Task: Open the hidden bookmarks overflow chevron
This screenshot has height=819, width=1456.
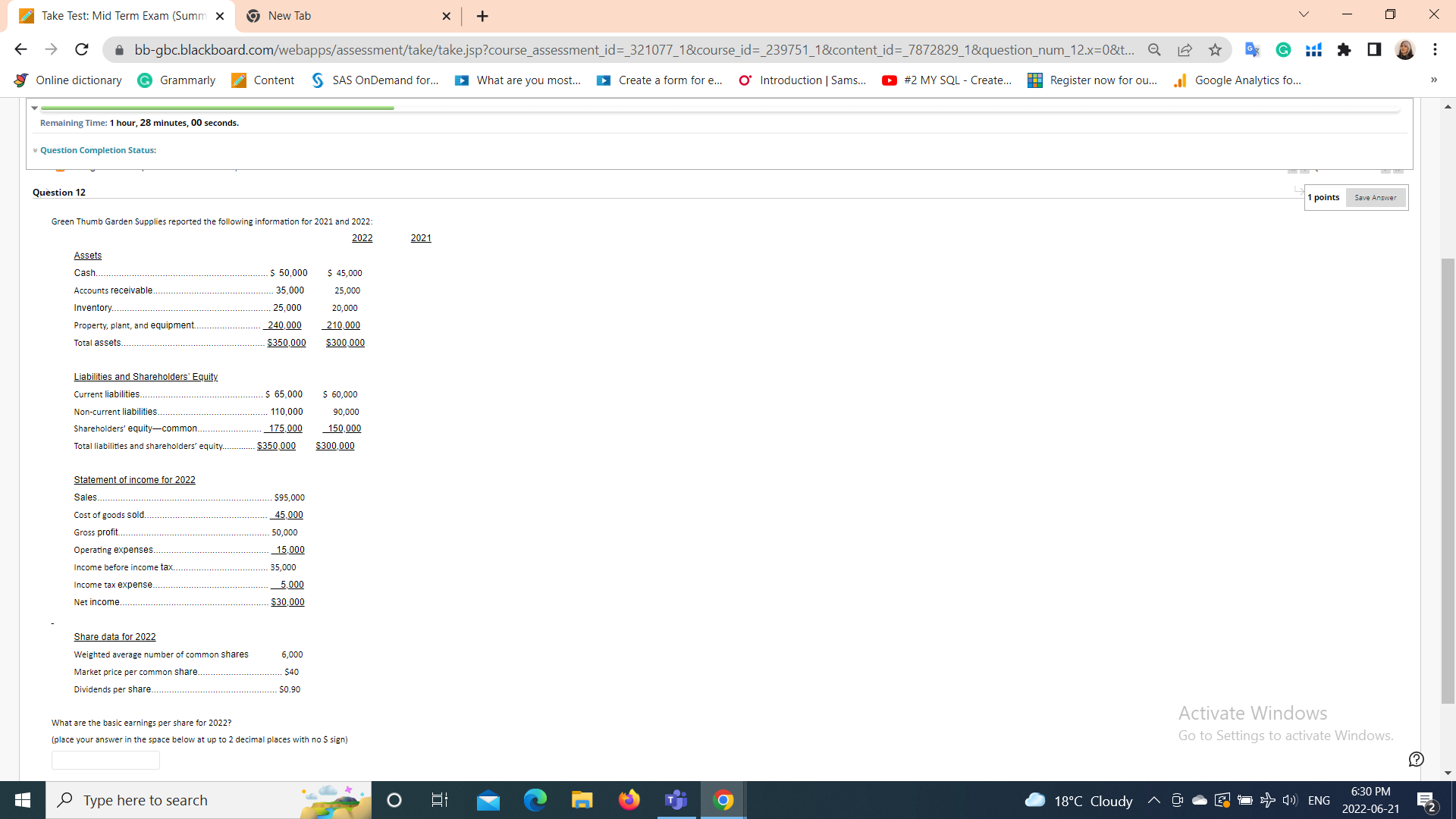Action: click(x=1433, y=80)
